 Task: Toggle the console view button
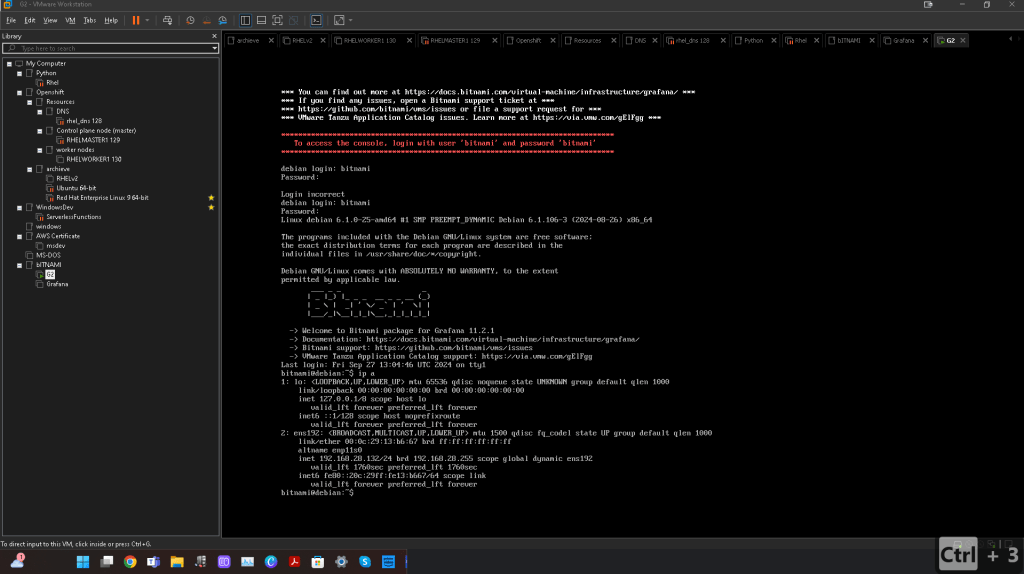(x=316, y=20)
